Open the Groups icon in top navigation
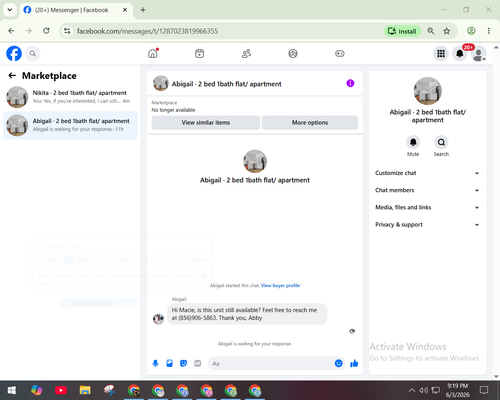 pos(293,53)
